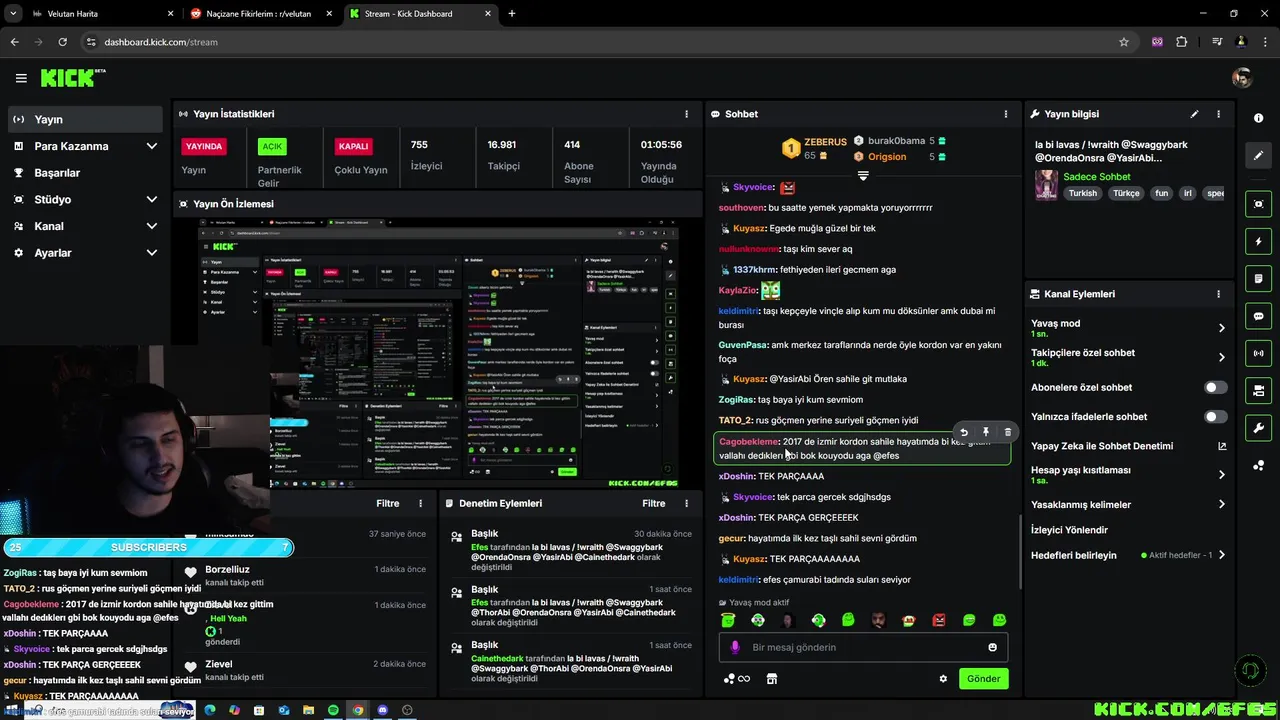The image size is (1280, 720).
Task: Click the pencil edit icon in Yayın bilgisi
Action: tap(1194, 114)
